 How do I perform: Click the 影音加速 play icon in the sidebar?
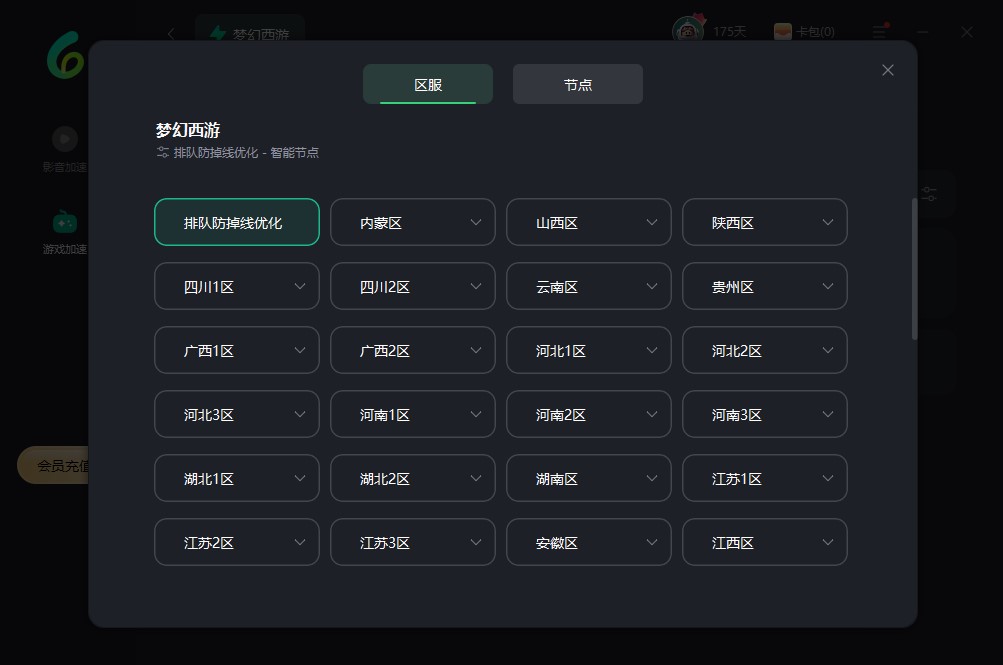coord(65,138)
